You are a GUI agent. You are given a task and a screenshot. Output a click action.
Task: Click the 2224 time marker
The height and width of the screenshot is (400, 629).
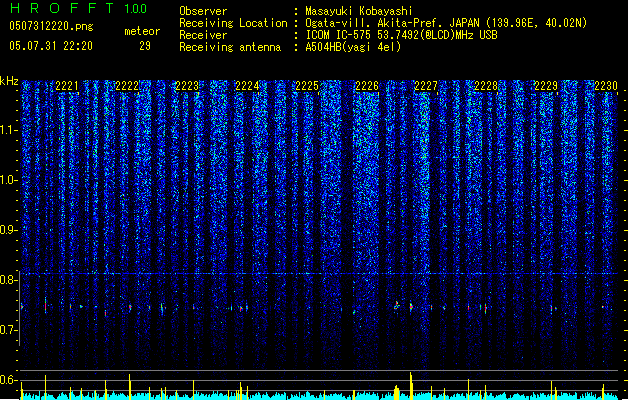247,86
